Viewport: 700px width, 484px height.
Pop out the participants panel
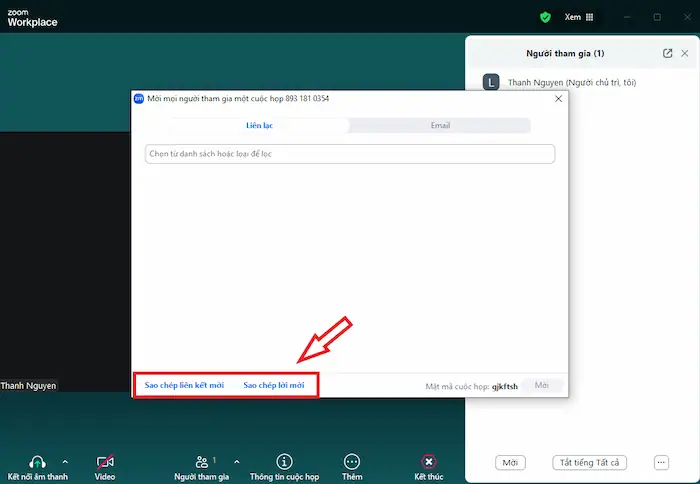click(x=668, y=53)
